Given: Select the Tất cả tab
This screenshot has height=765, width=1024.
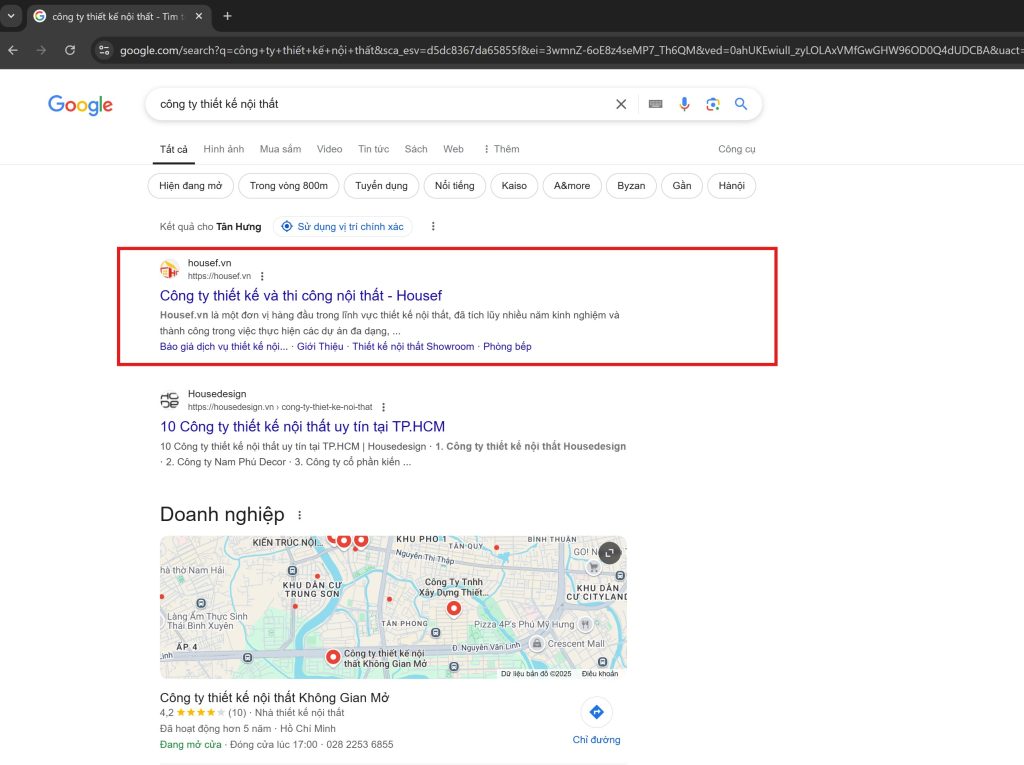Looking at the screenshot, I should coord(174,149).
